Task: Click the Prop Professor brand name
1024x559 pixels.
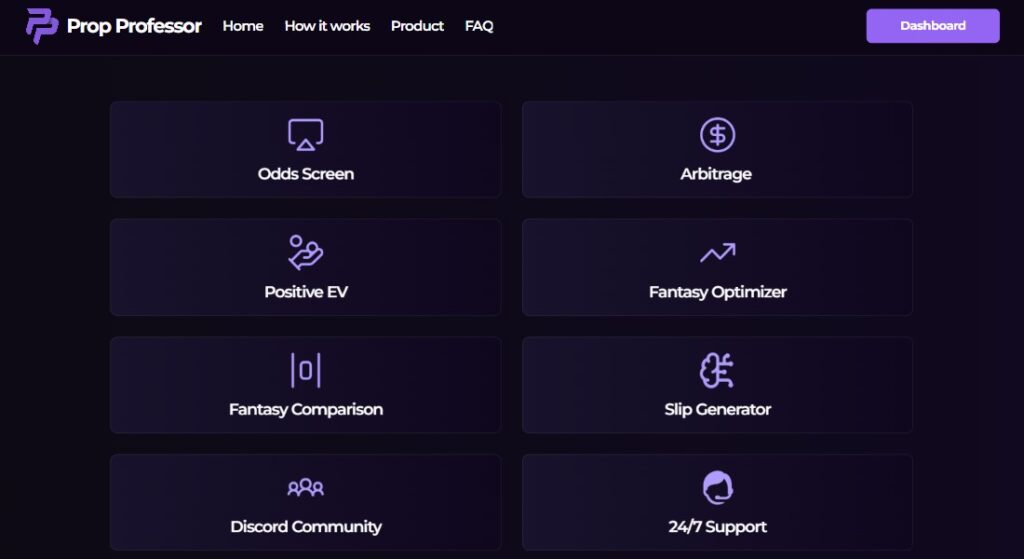Action: [134, 26]
